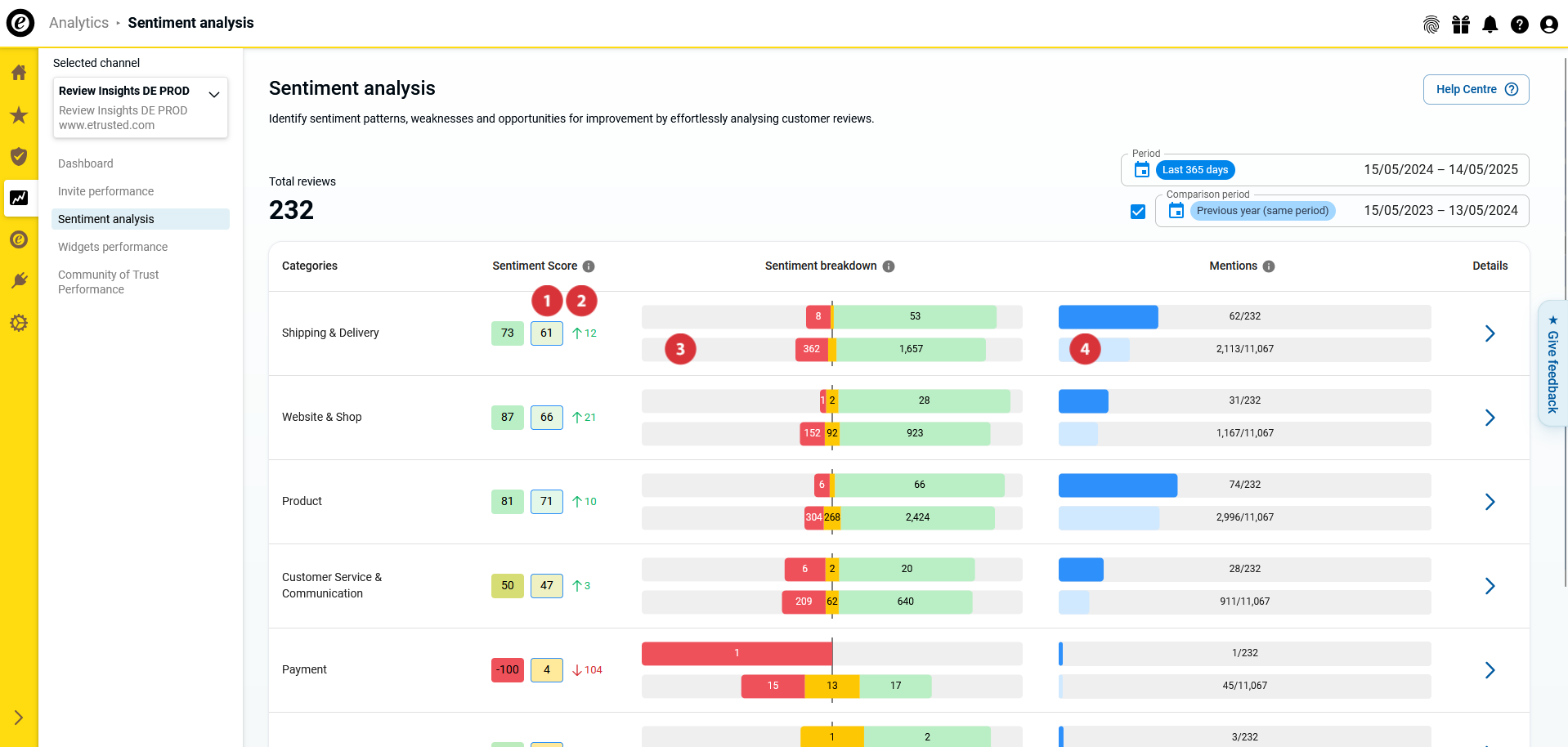Click Website & Shop positive segment 28
Screen dimensions: 1568x747
pyautogui.click(x=924, y=401)
